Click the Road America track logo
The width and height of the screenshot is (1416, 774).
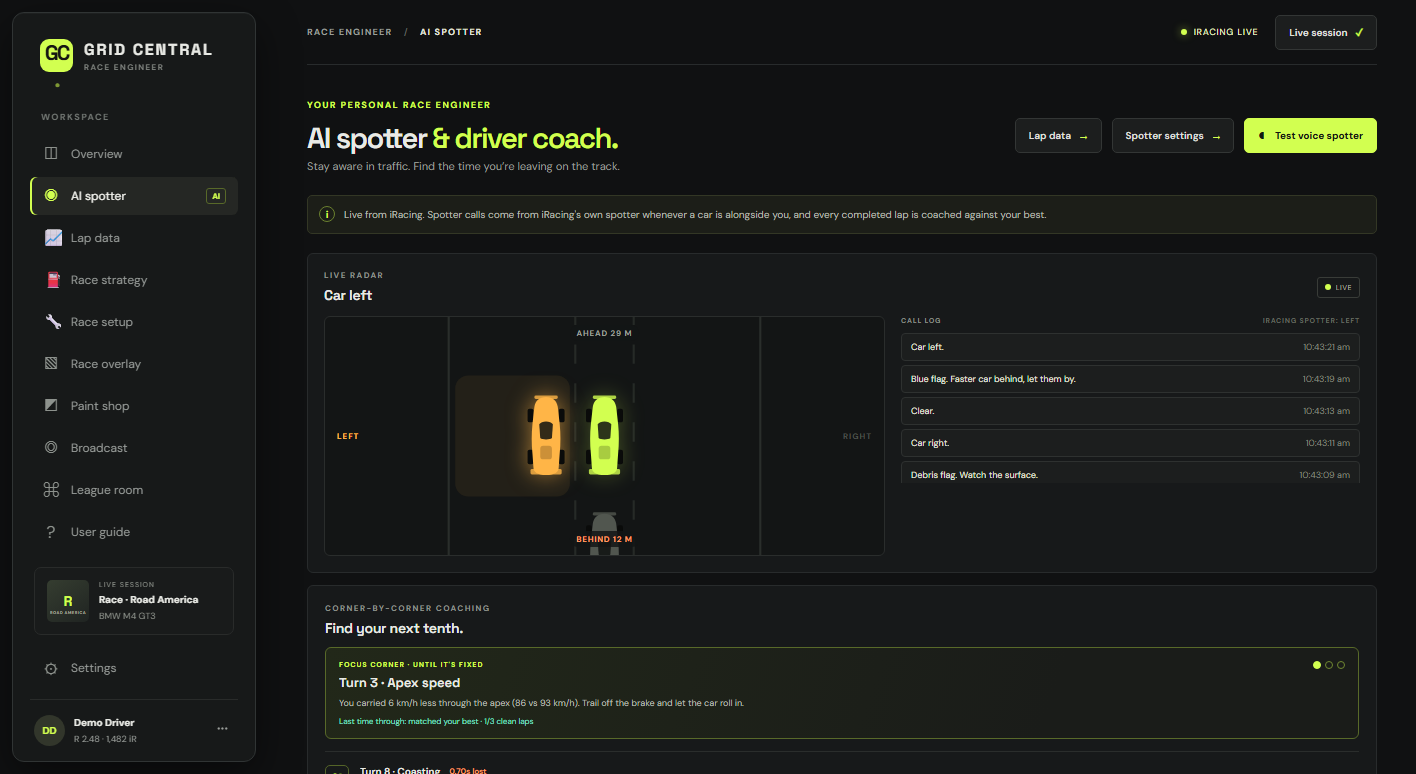tap(68, 601)
